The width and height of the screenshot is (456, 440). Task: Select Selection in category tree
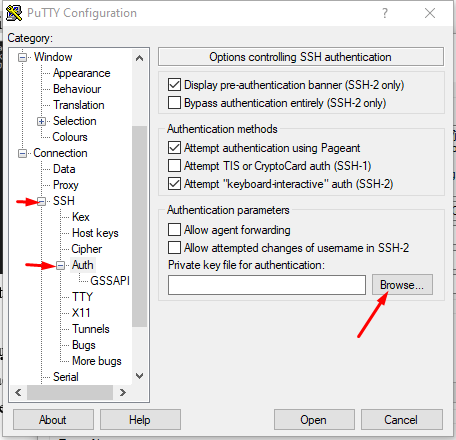(75, 121)
